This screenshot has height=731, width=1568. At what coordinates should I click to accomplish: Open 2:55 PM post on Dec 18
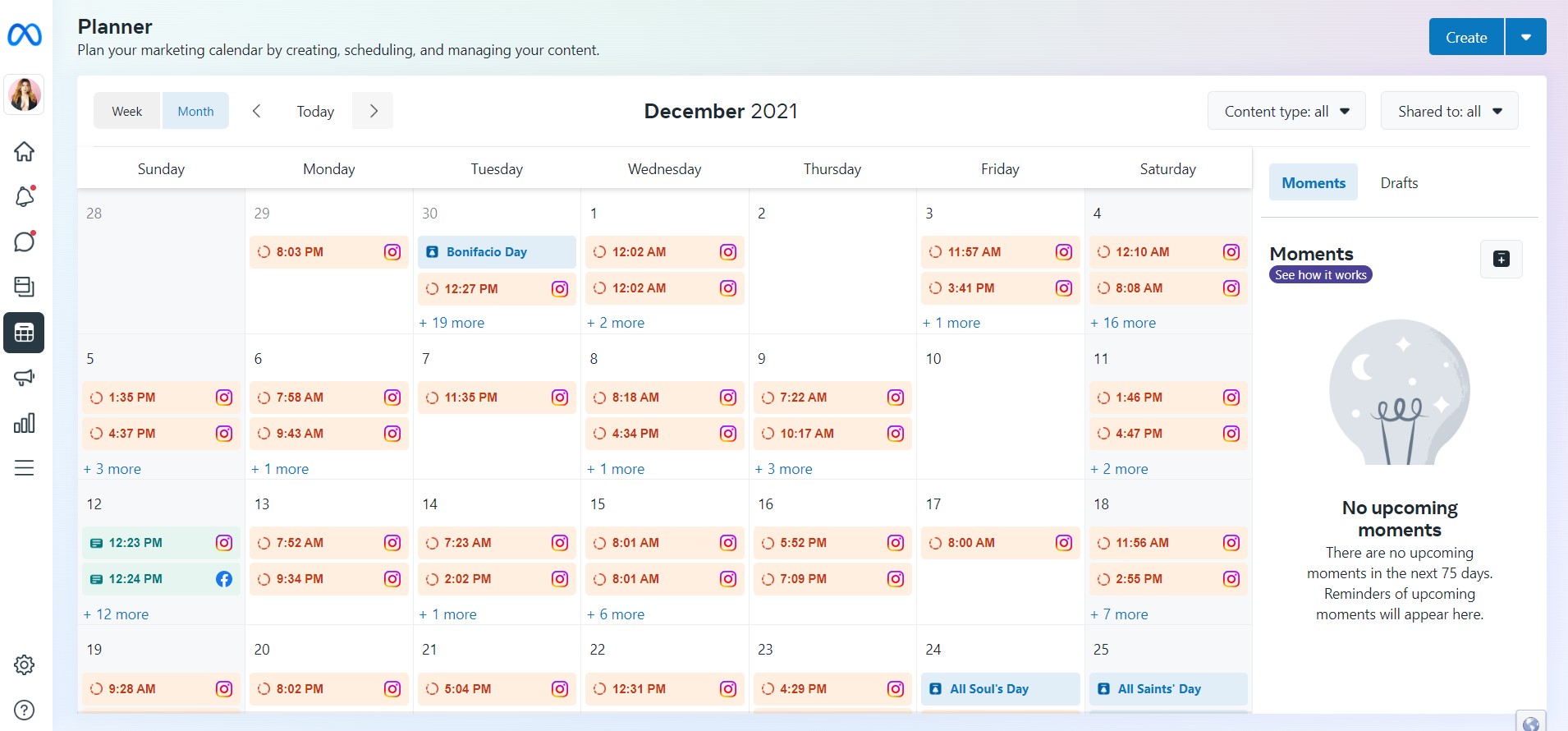(x=1168, y=579)
